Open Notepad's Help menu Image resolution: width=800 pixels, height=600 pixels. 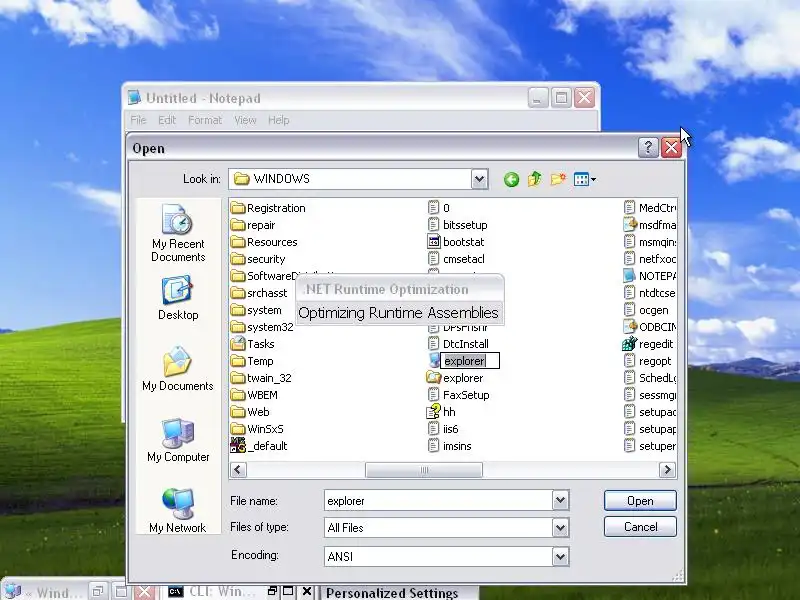(x=279, y=120)
